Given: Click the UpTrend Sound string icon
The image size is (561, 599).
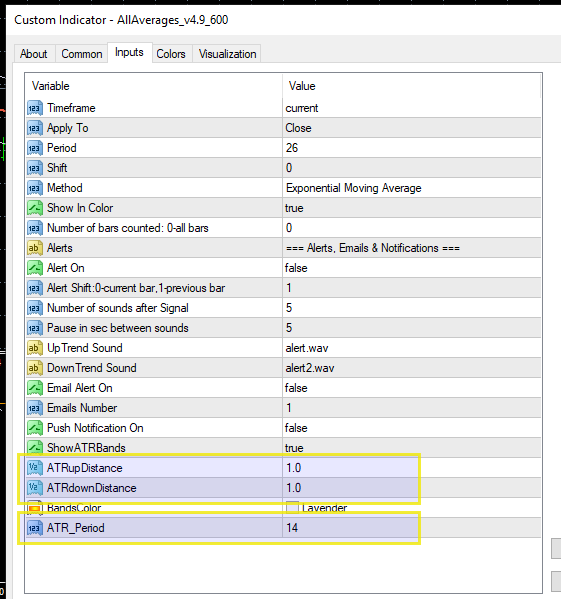Looking at the screenshot, I should point(35,348).
